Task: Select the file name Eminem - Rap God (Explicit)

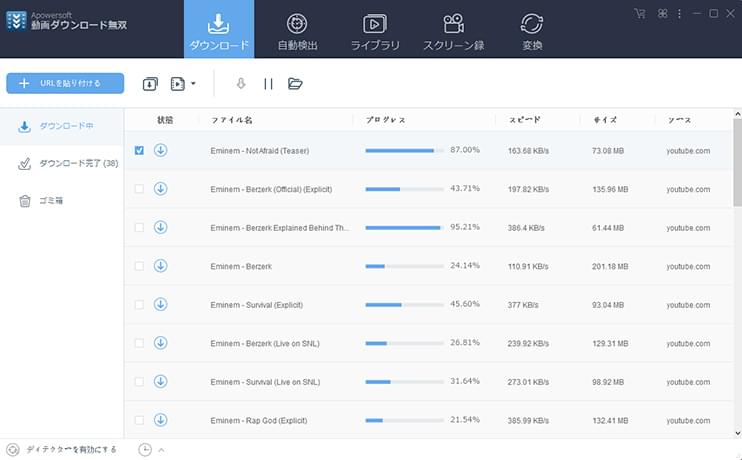Action: click(x=259, y=421)
